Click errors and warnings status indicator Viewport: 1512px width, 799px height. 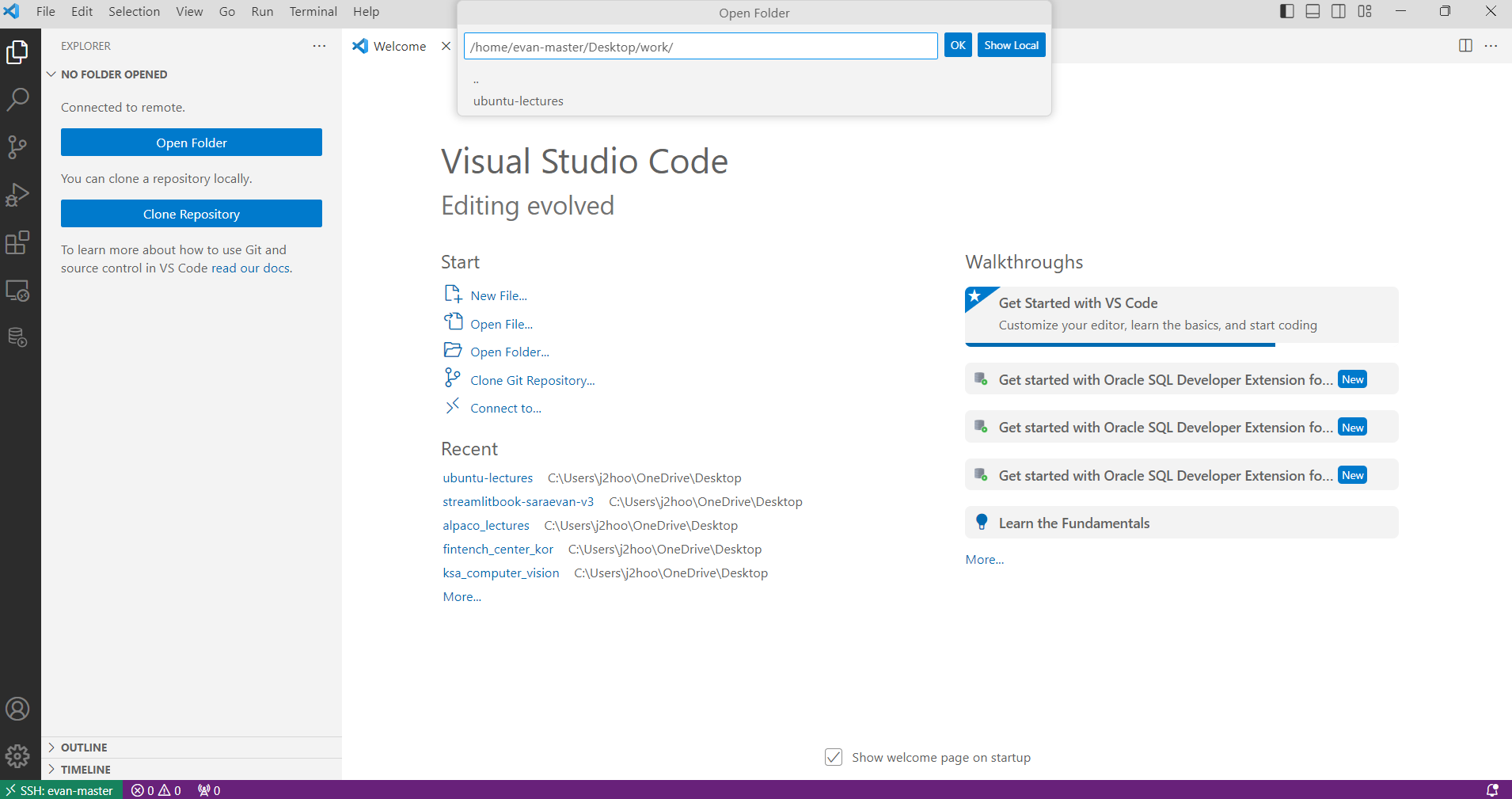pyautogui.click(x=156, y=790)
